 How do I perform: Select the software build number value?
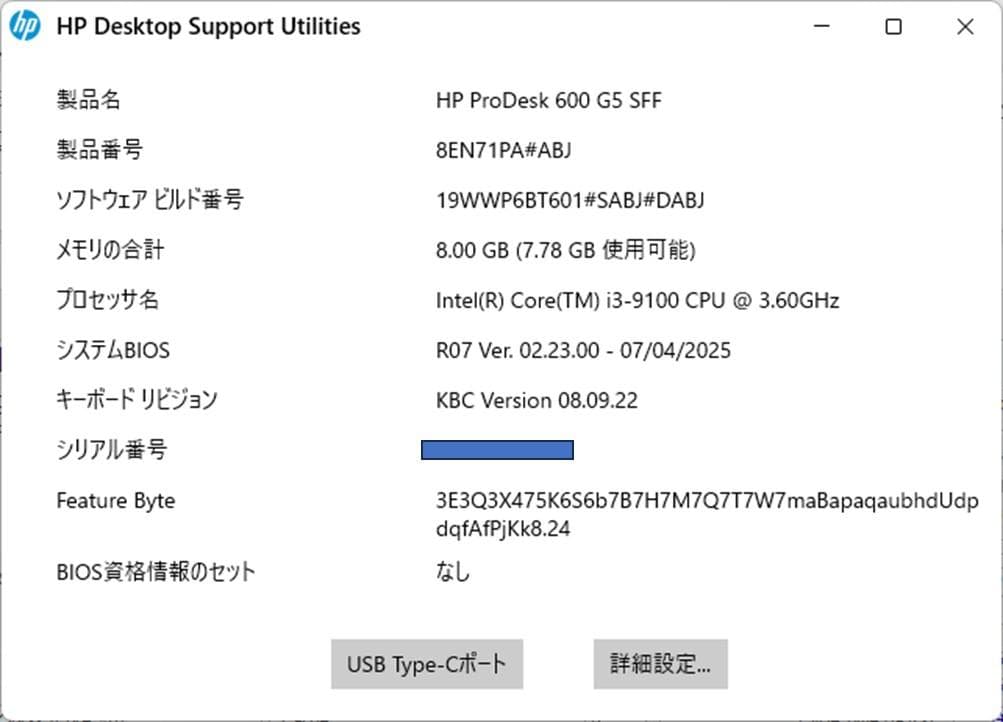(571, 200)
